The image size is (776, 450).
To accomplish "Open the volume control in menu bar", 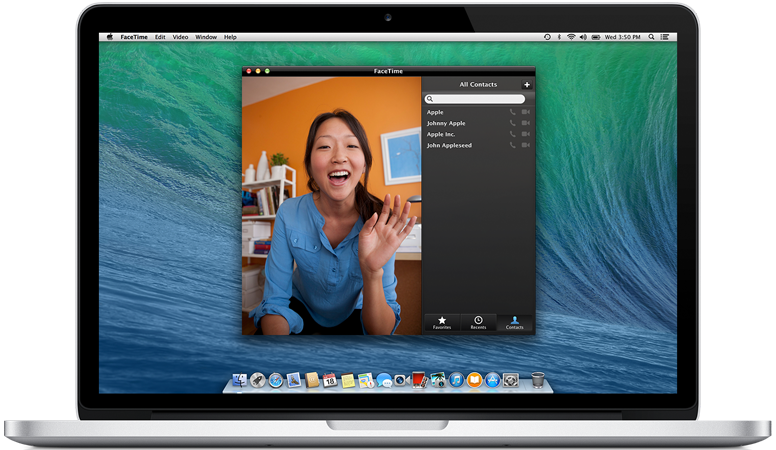I will pyautogui.click(x=583, y=37).
